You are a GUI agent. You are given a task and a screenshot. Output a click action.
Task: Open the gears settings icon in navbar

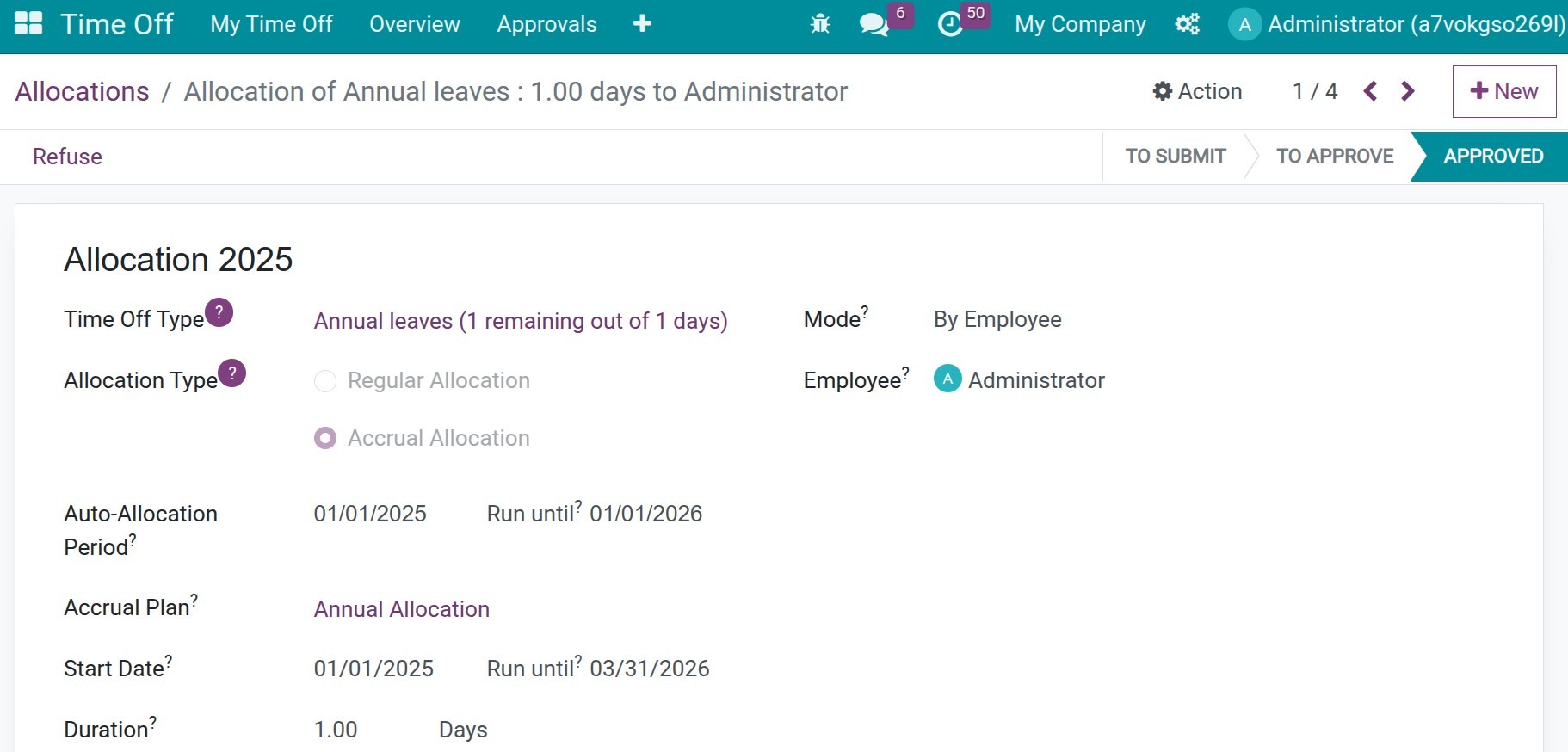[x=1187, y=24]
